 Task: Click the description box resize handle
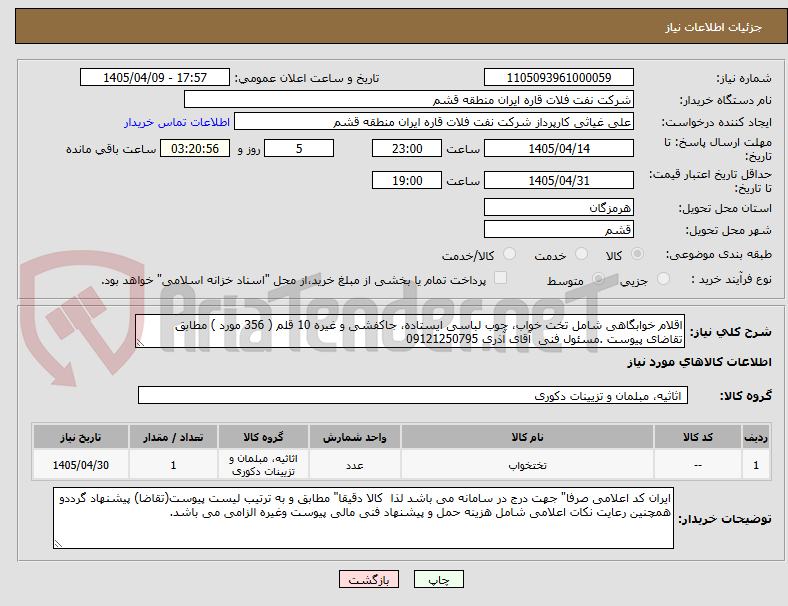click(x=140, y=343)
